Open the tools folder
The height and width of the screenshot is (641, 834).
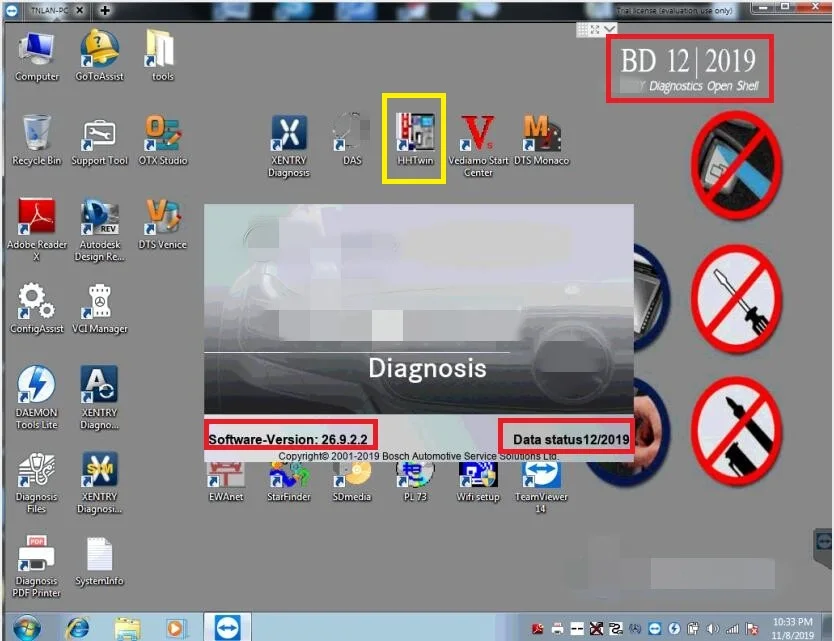[x=162, y=57]
